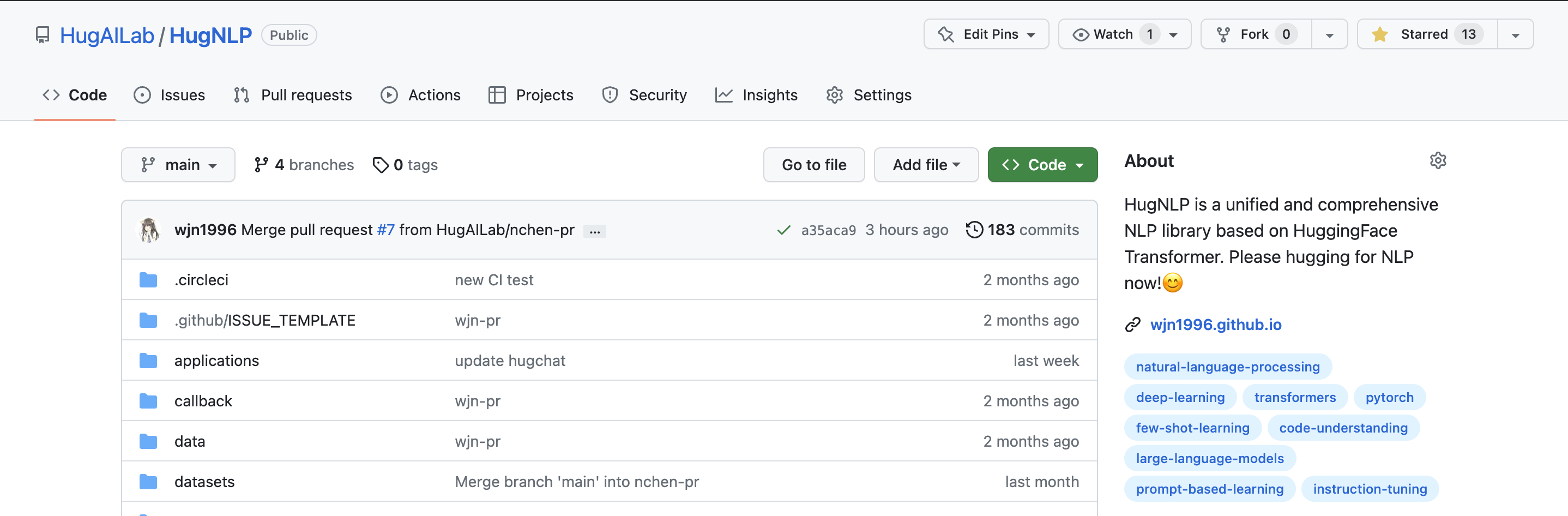
Task: Click the wjn1996 avatar thumbnail
Action: pyautogui.click(x=149, y=230)
